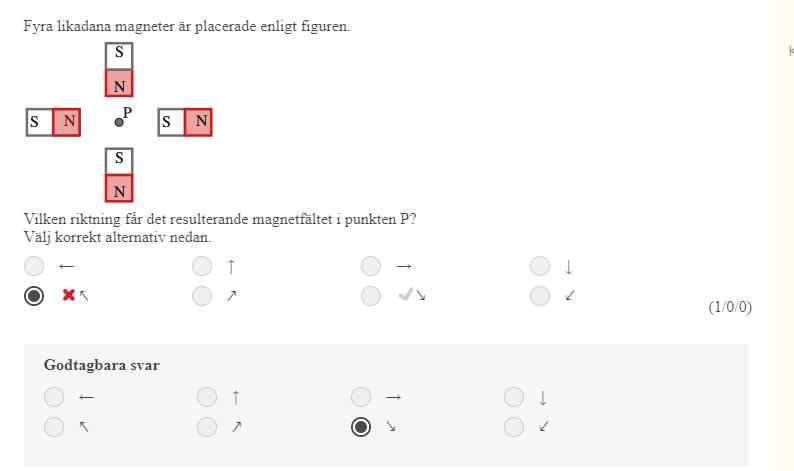
Task: Select the down arrow option in the question
Action: [x=540, y=266]
